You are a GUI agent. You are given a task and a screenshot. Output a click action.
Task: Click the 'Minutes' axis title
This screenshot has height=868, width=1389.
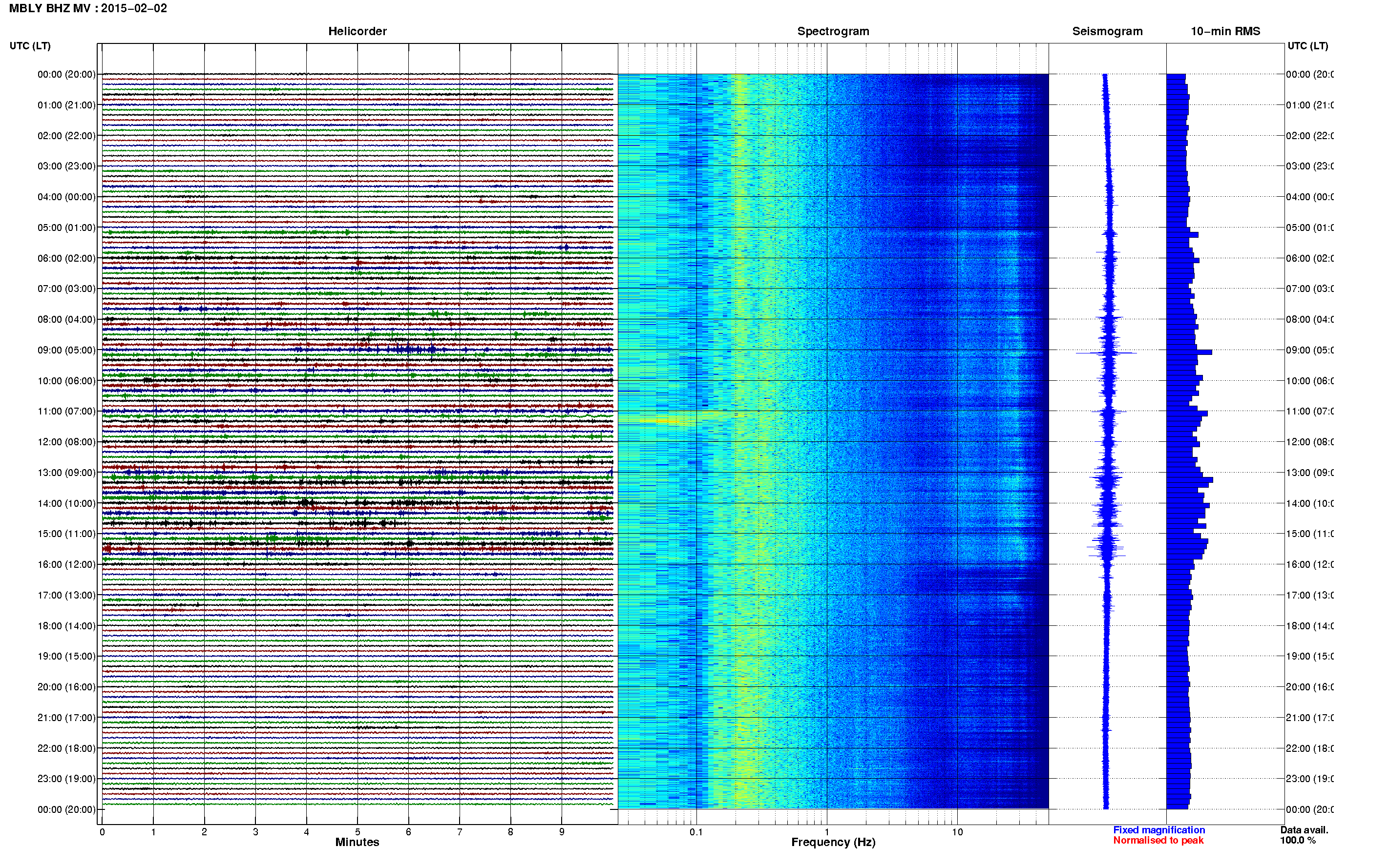point(357,842)
